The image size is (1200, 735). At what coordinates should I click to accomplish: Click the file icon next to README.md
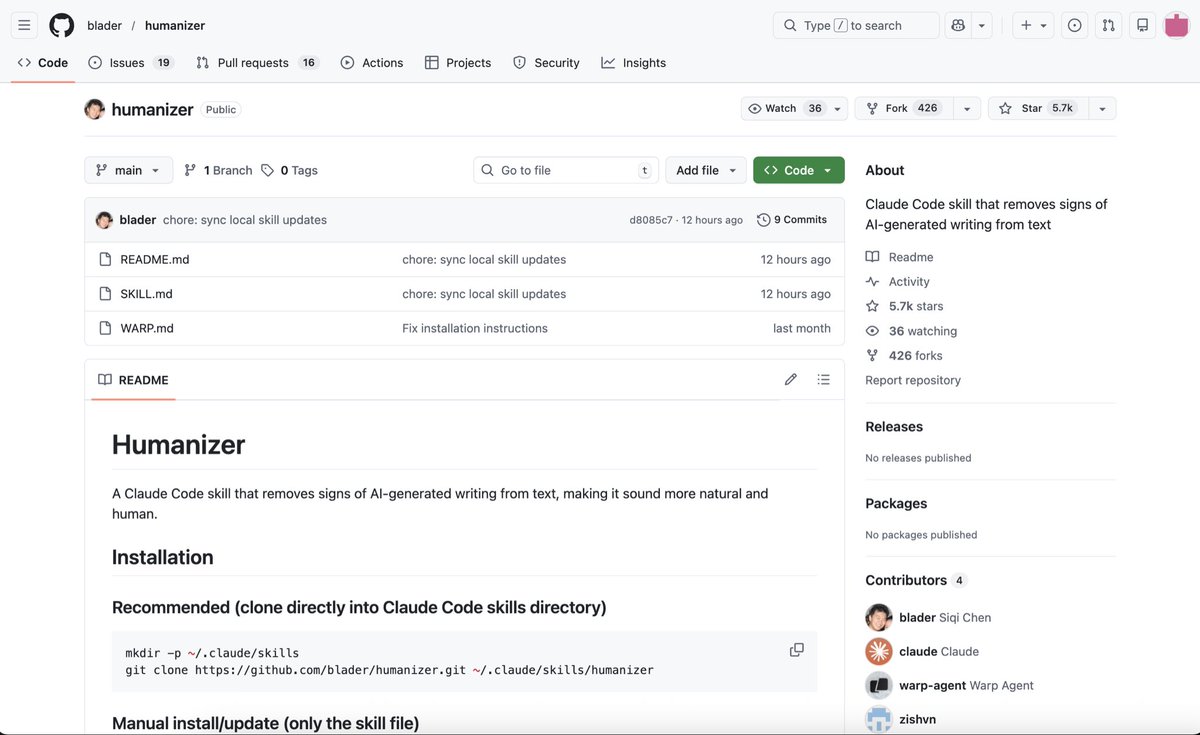coord(105,259)
